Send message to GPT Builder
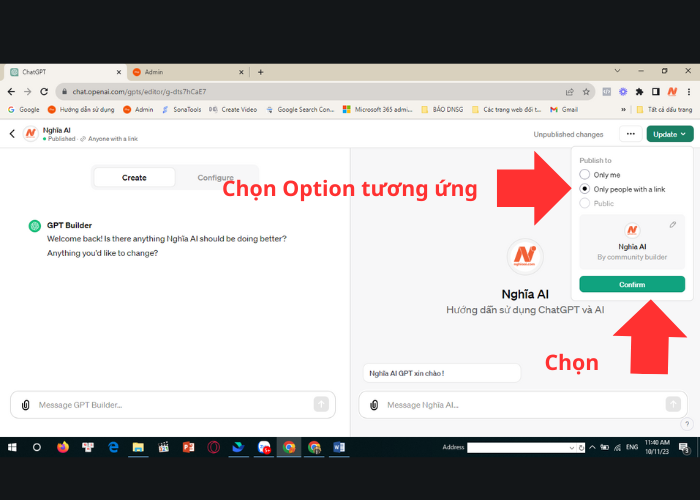The image size is (700, 500). [x=321, y=404]
